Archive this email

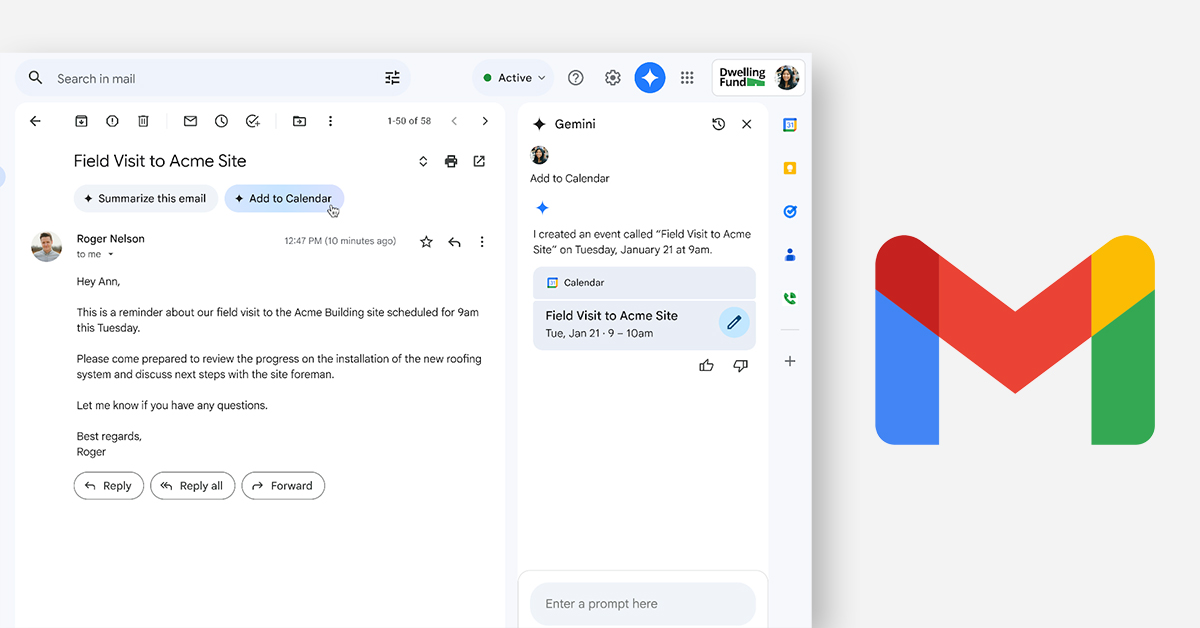point(82,121)
